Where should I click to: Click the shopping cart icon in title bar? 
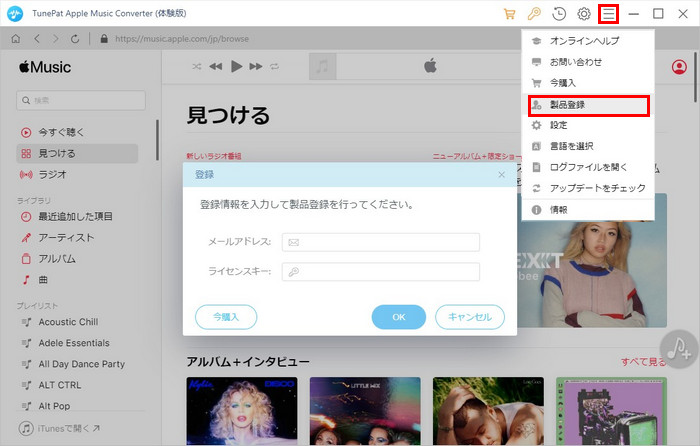pos(509,14)
